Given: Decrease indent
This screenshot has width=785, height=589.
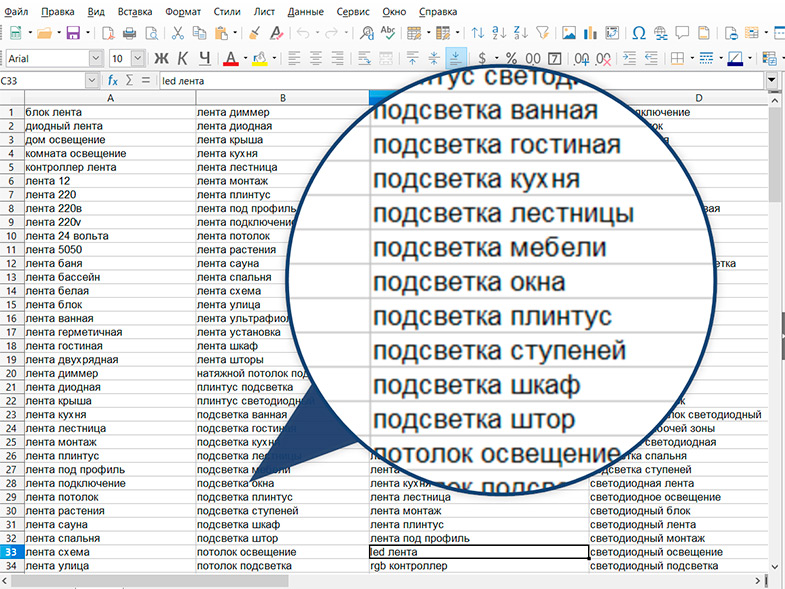Looking at the screenshot, I should (651, 59).
